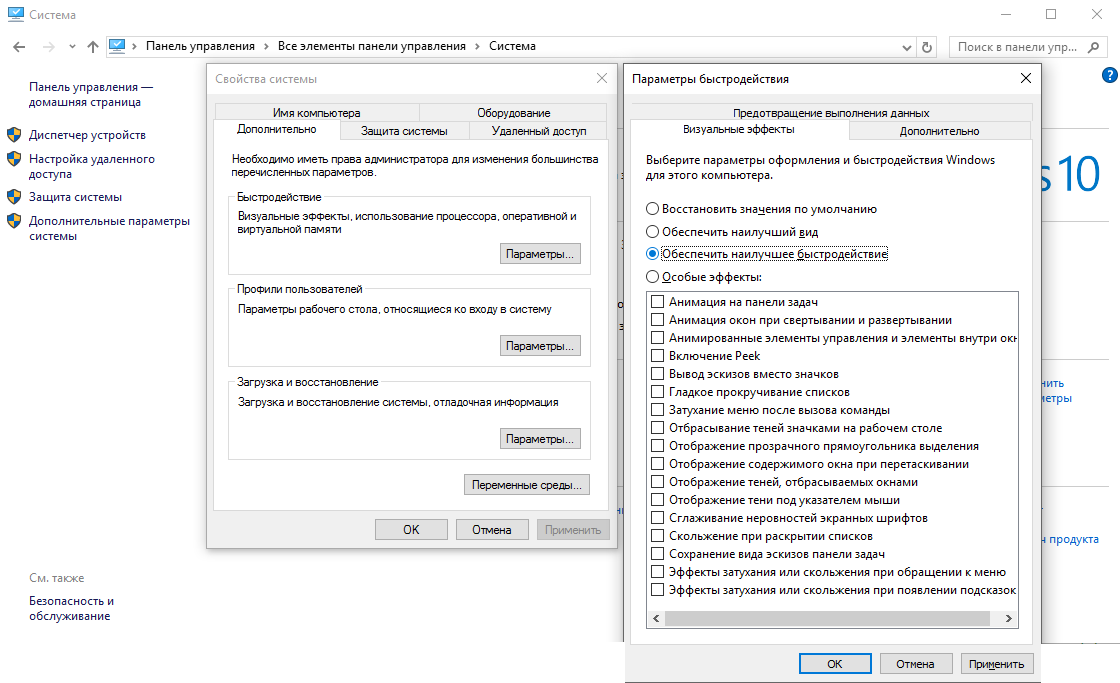Open Дополнительные параметры системы link
This screenshot has height=683, width=1120.
point(109,228)
